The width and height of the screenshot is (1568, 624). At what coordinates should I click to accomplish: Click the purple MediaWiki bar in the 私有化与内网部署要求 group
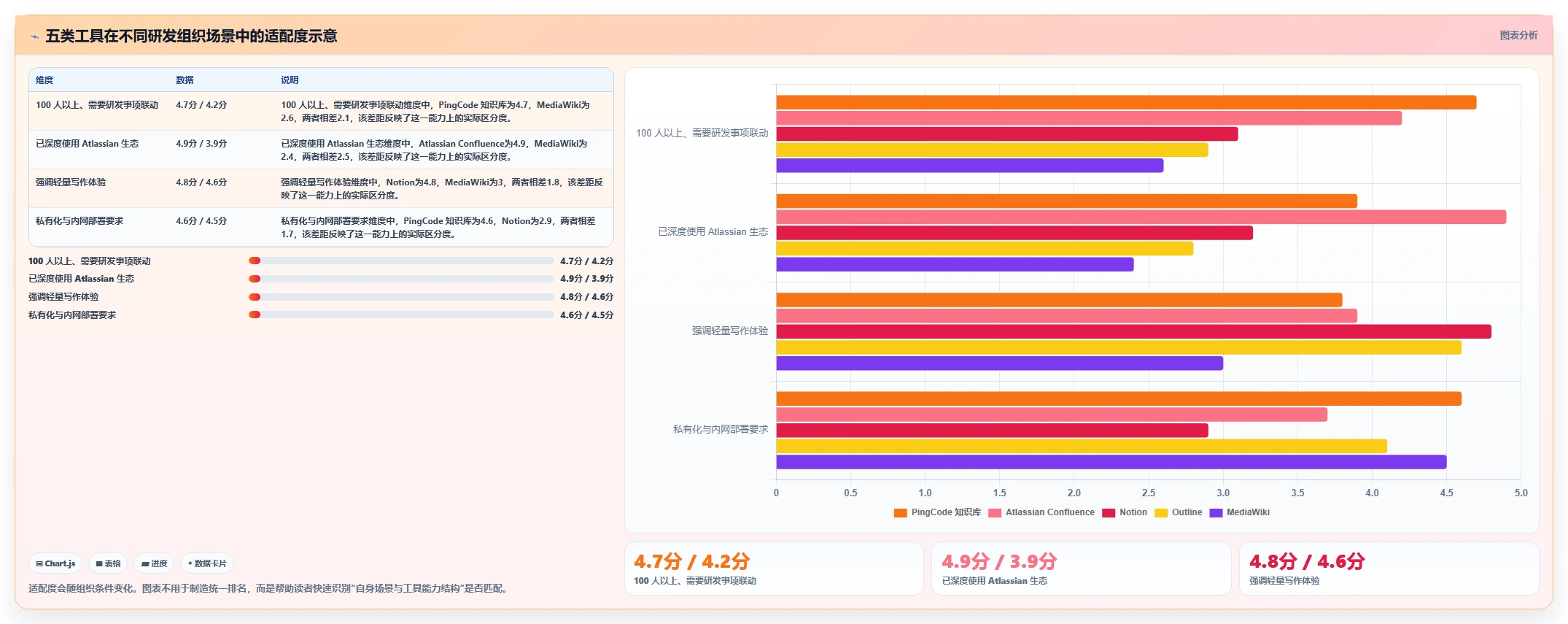(1111, 462)
